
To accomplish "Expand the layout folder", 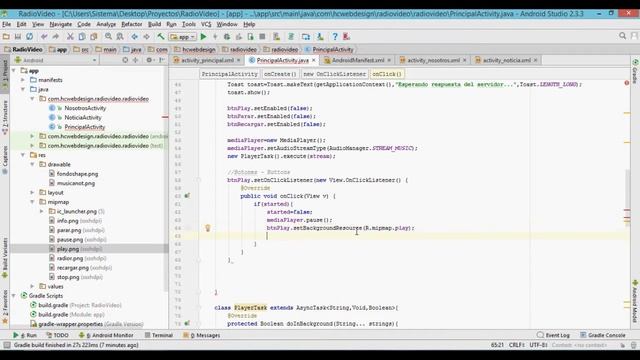I will tap(32, 192).
